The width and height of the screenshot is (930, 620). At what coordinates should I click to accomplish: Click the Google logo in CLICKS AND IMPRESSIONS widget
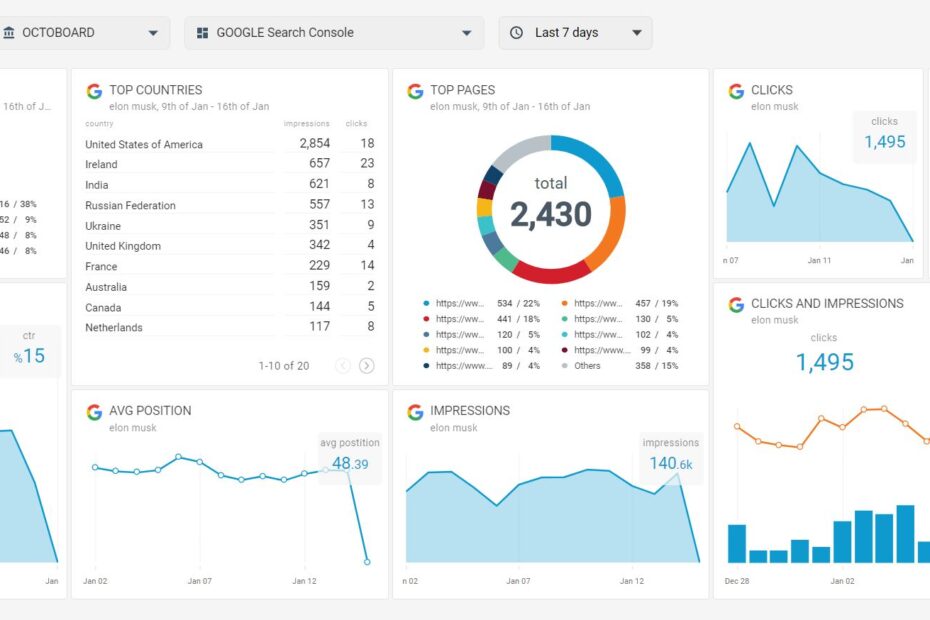tap(736, 304)
